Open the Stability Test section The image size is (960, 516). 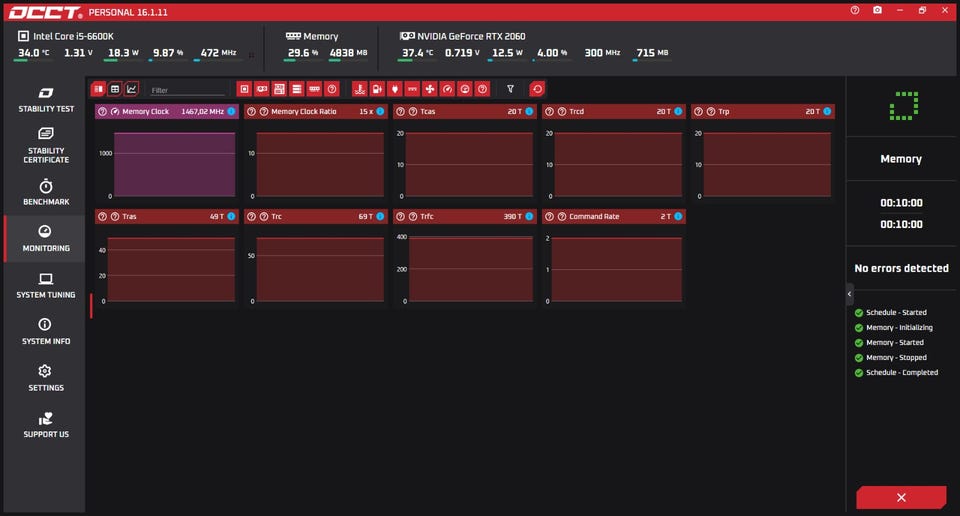46,100
